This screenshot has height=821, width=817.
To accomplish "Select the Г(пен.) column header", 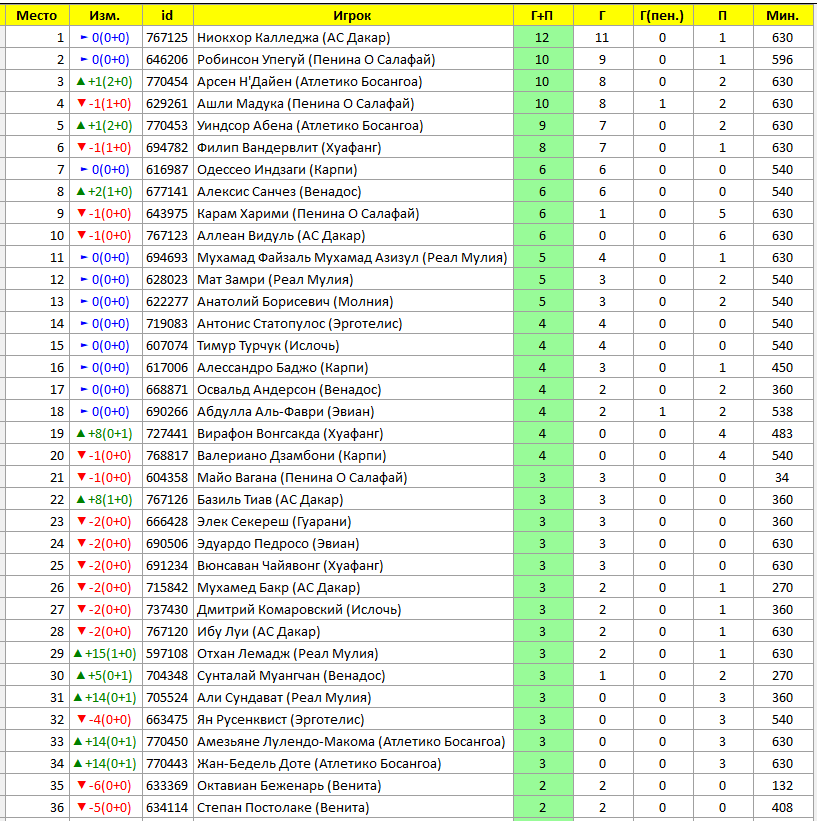I will [663, 15].
